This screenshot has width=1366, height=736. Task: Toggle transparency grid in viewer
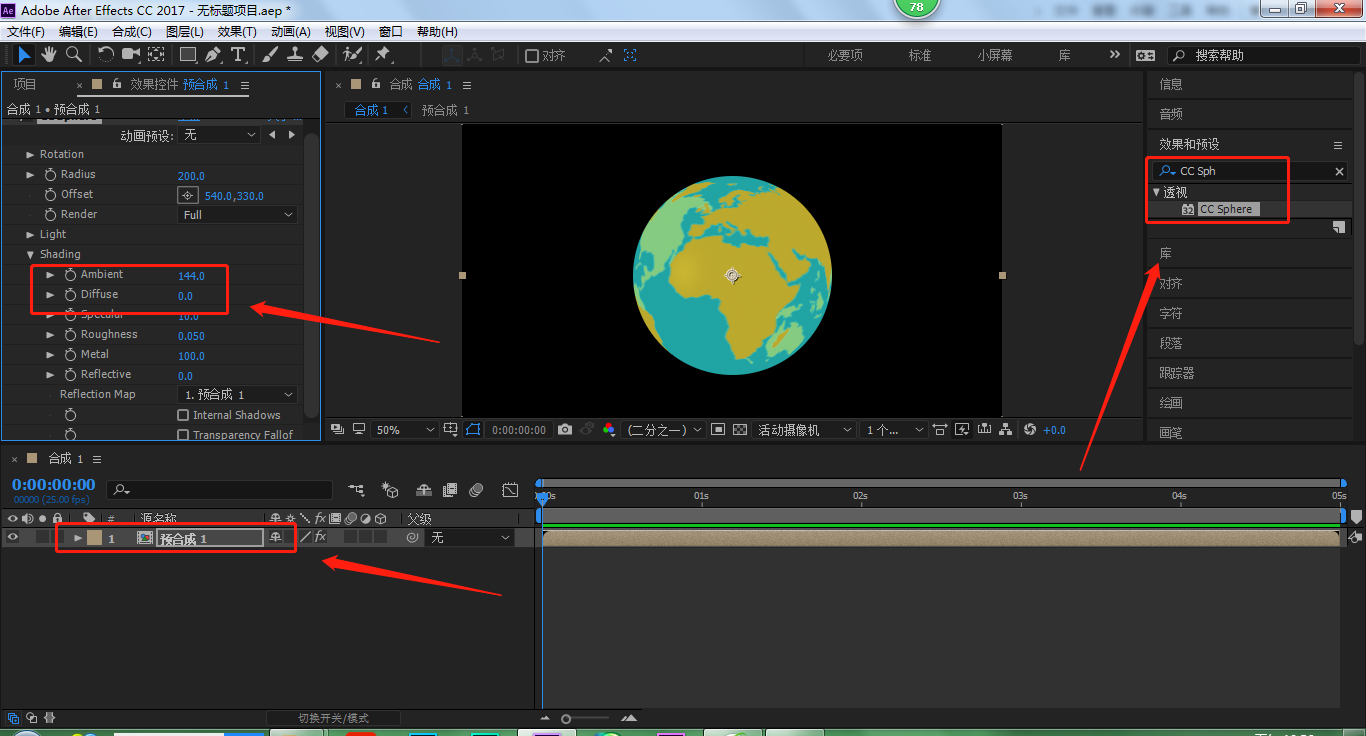tap(739, 429)
